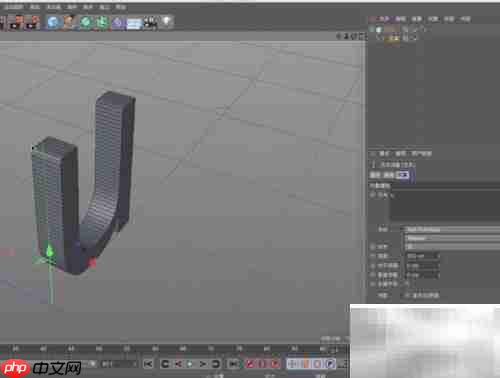Click the Horizontal Spacing value field
Viewport: 500px width, 378px height.
[422, 266]
